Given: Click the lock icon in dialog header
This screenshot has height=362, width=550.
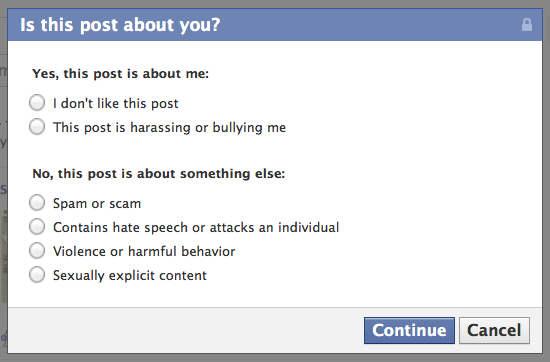Looking at the screenshot, I should click(x=526, y=25).
